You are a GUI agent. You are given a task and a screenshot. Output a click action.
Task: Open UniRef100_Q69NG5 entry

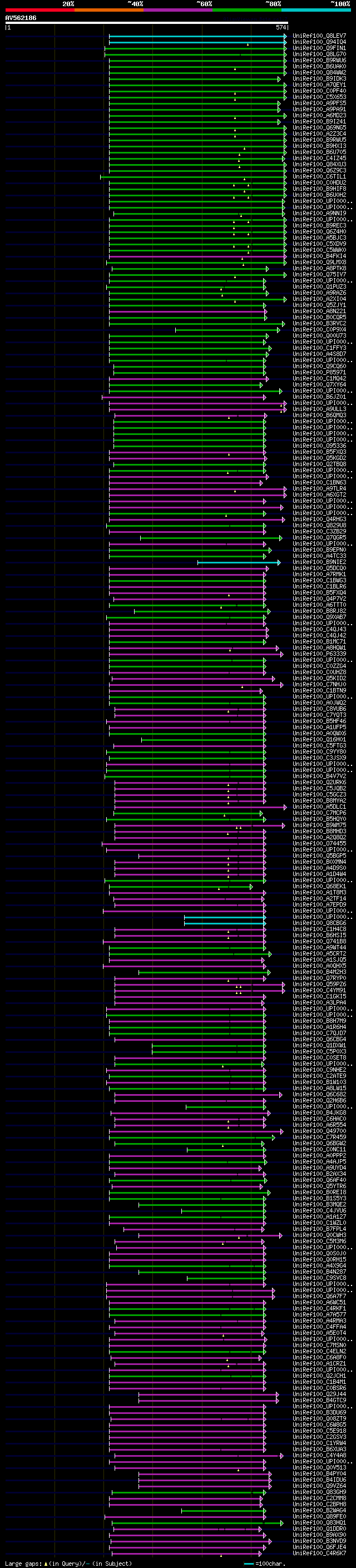[319, 128]
